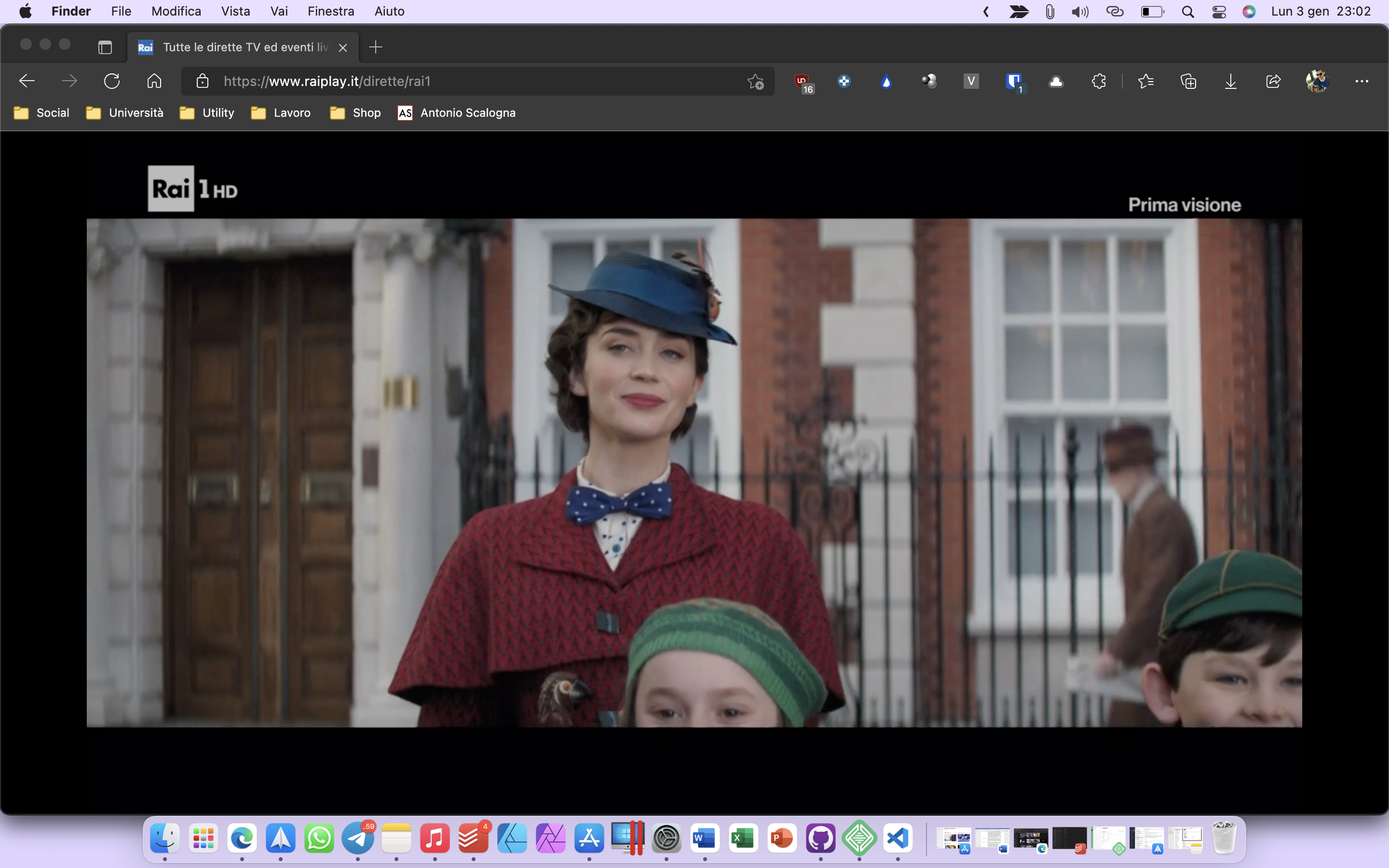Click the date and time clock

[1321, 12]
